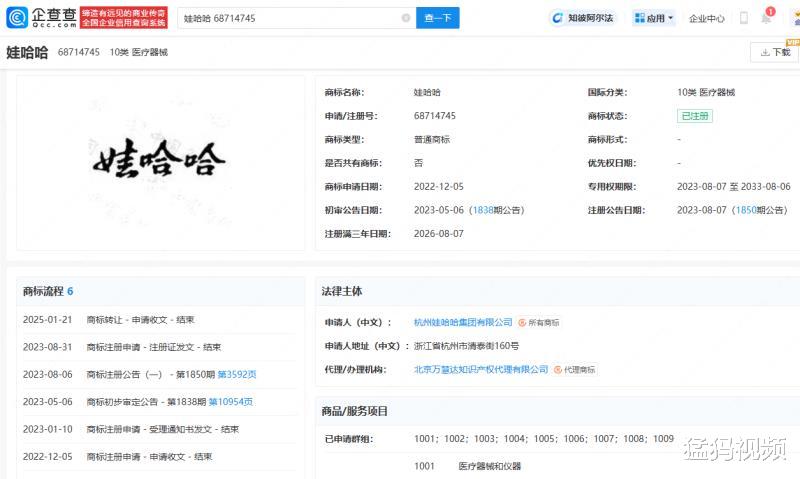Screen dimensions: 800x479
Task: Open applicant 杭州娃哈哈集团有限公司
Action: click(463, 322)
